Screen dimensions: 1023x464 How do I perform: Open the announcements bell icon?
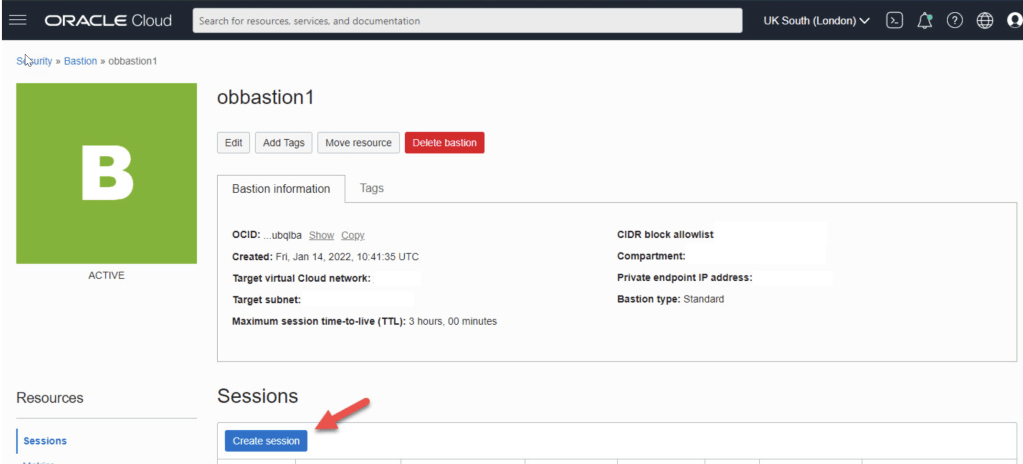point(925,20)
